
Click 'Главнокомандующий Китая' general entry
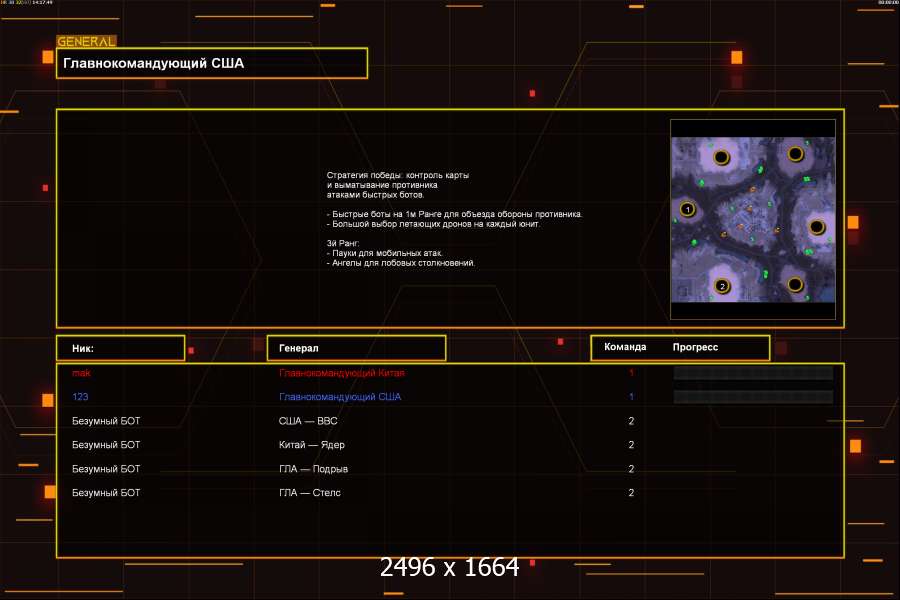(342, 373)
